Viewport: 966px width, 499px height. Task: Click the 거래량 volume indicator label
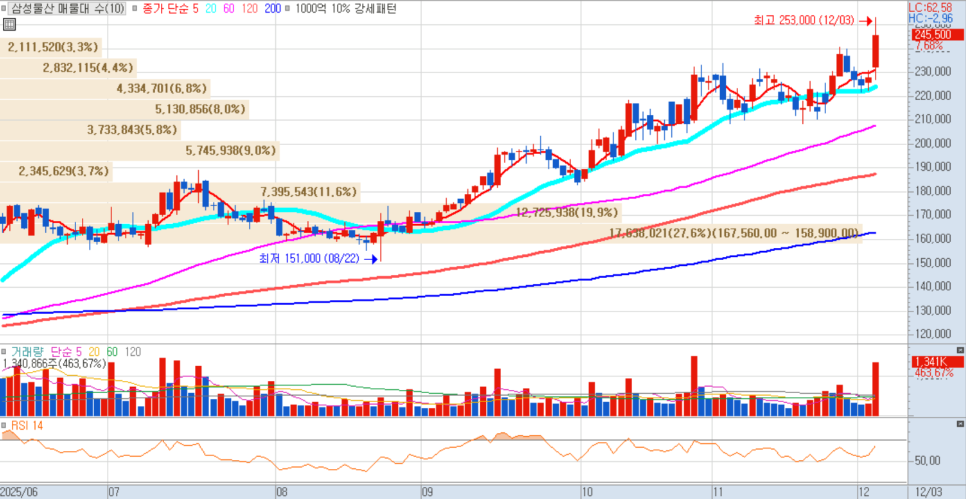28,352
